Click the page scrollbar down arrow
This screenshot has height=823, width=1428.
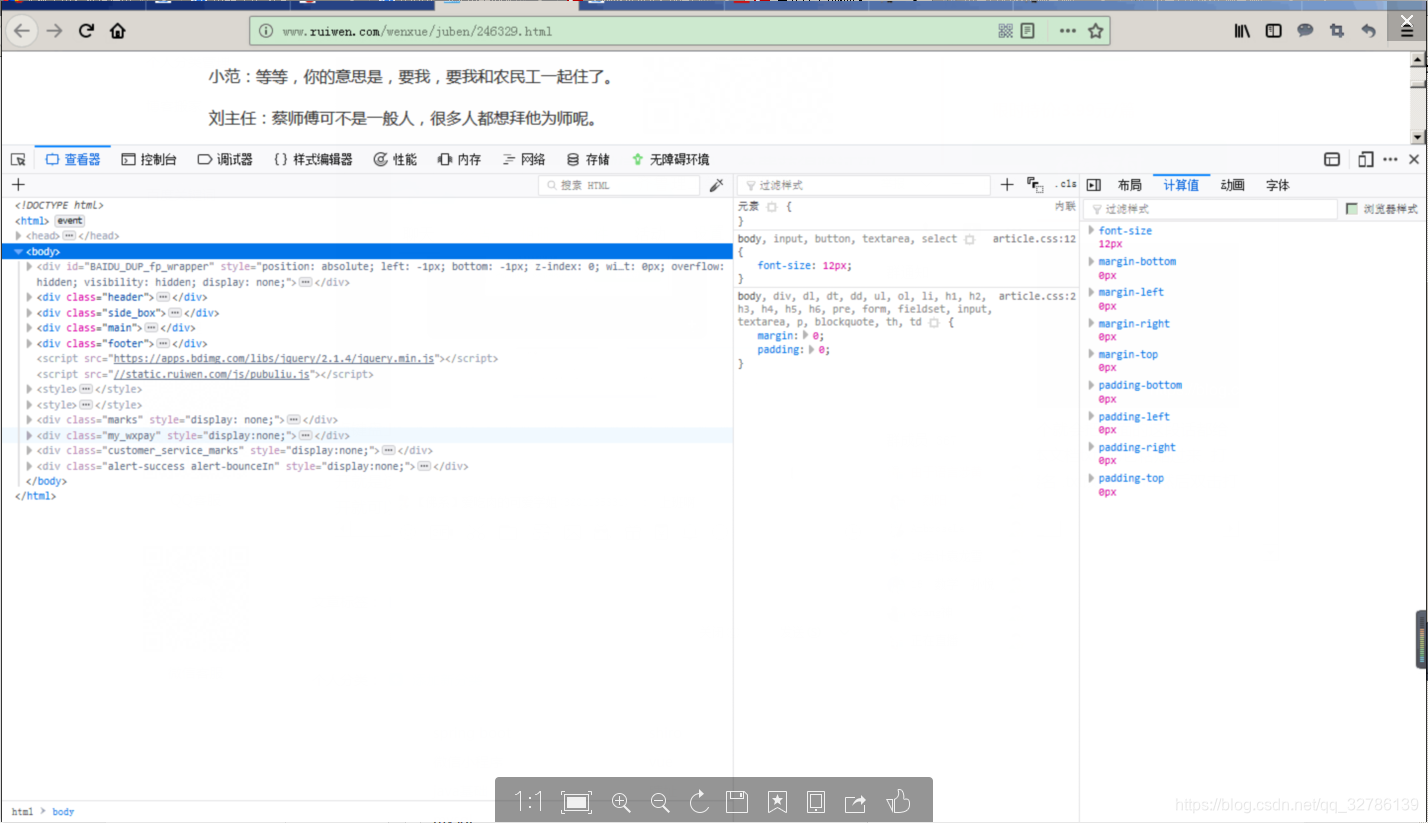pyautogui.click(x=1417, y=136)
